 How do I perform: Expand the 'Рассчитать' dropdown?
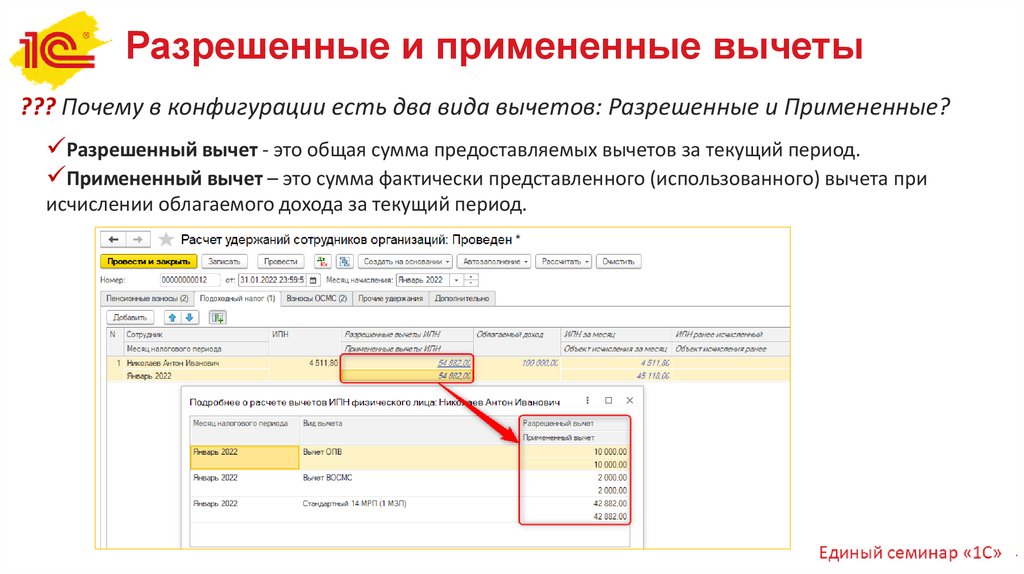(564, 261)
